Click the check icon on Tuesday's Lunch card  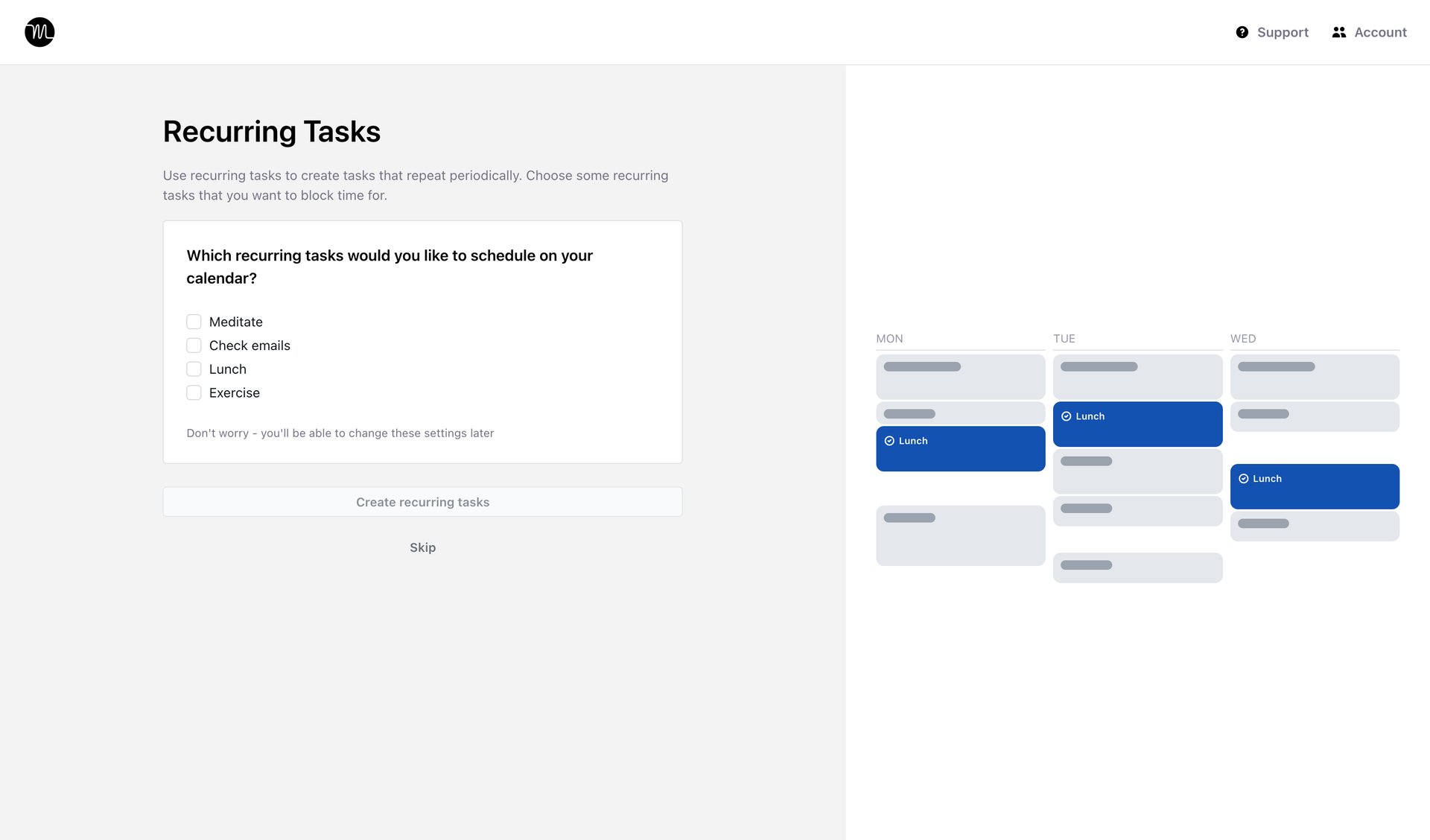point(1067,416)
